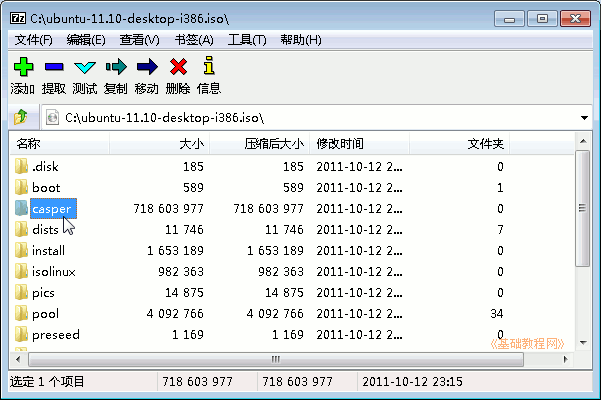Image resolution: width=601 pixels, height=400 pixels.
Task: Click status bar date 2011-10-12 23:15
Action: 412,382
